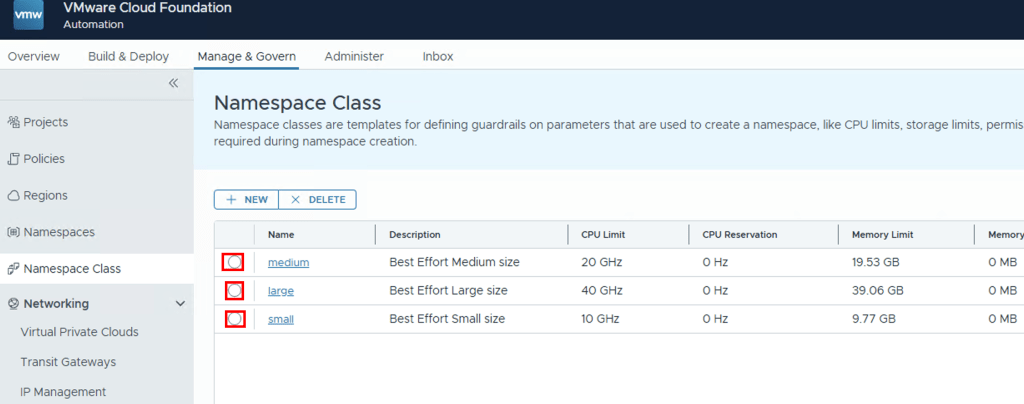The image size is (1024, 404).
Task: Switch to the Overview tab
Action: pos(33,56)
